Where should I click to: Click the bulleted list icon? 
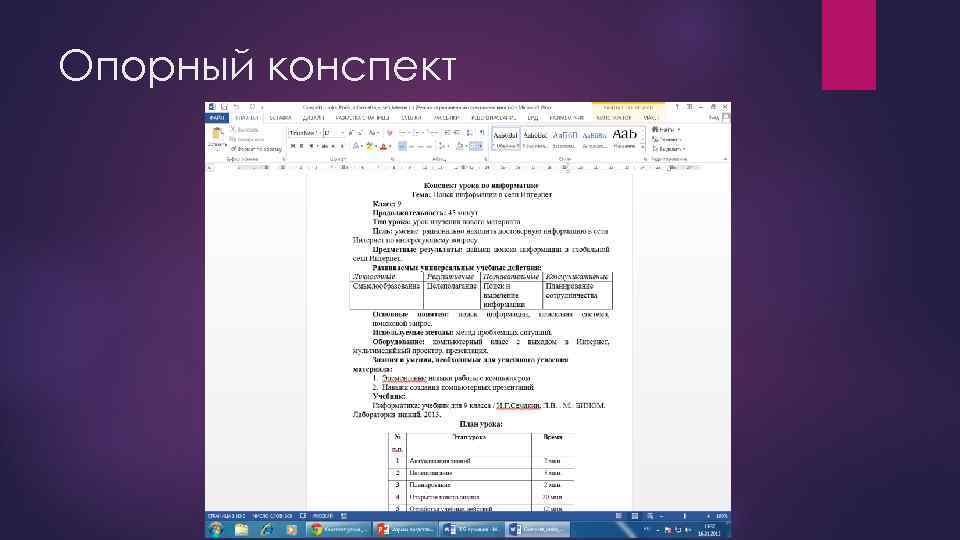point(404,133)
